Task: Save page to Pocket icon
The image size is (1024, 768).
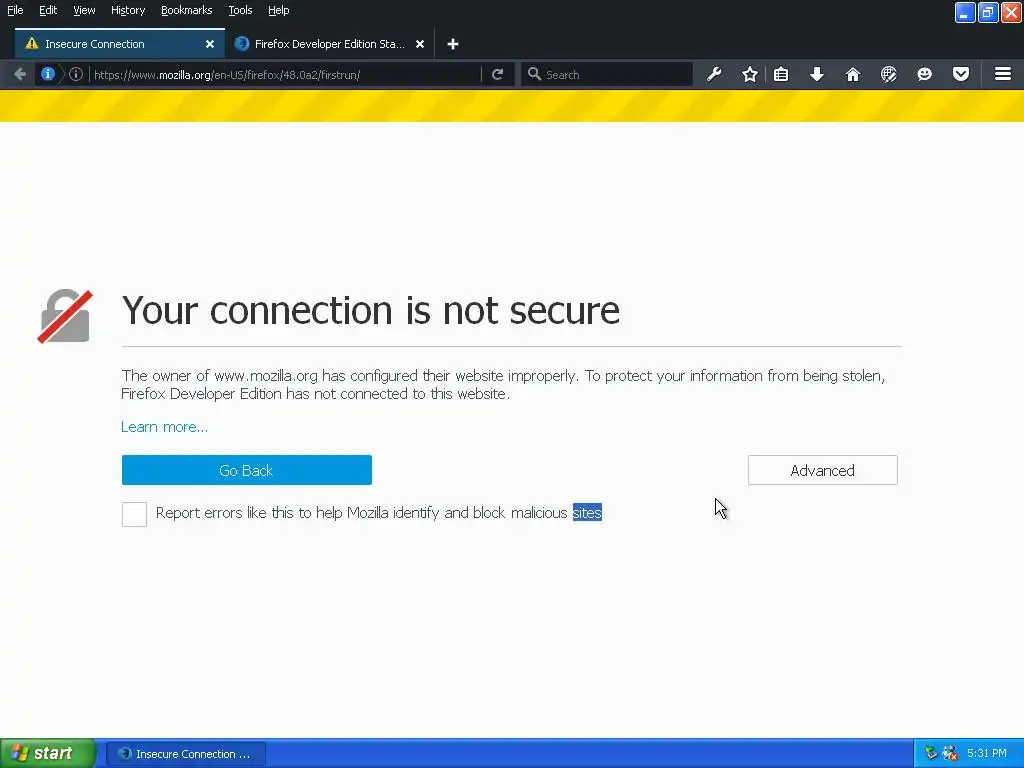Action: pyautogui.click(x=961, y=74)
